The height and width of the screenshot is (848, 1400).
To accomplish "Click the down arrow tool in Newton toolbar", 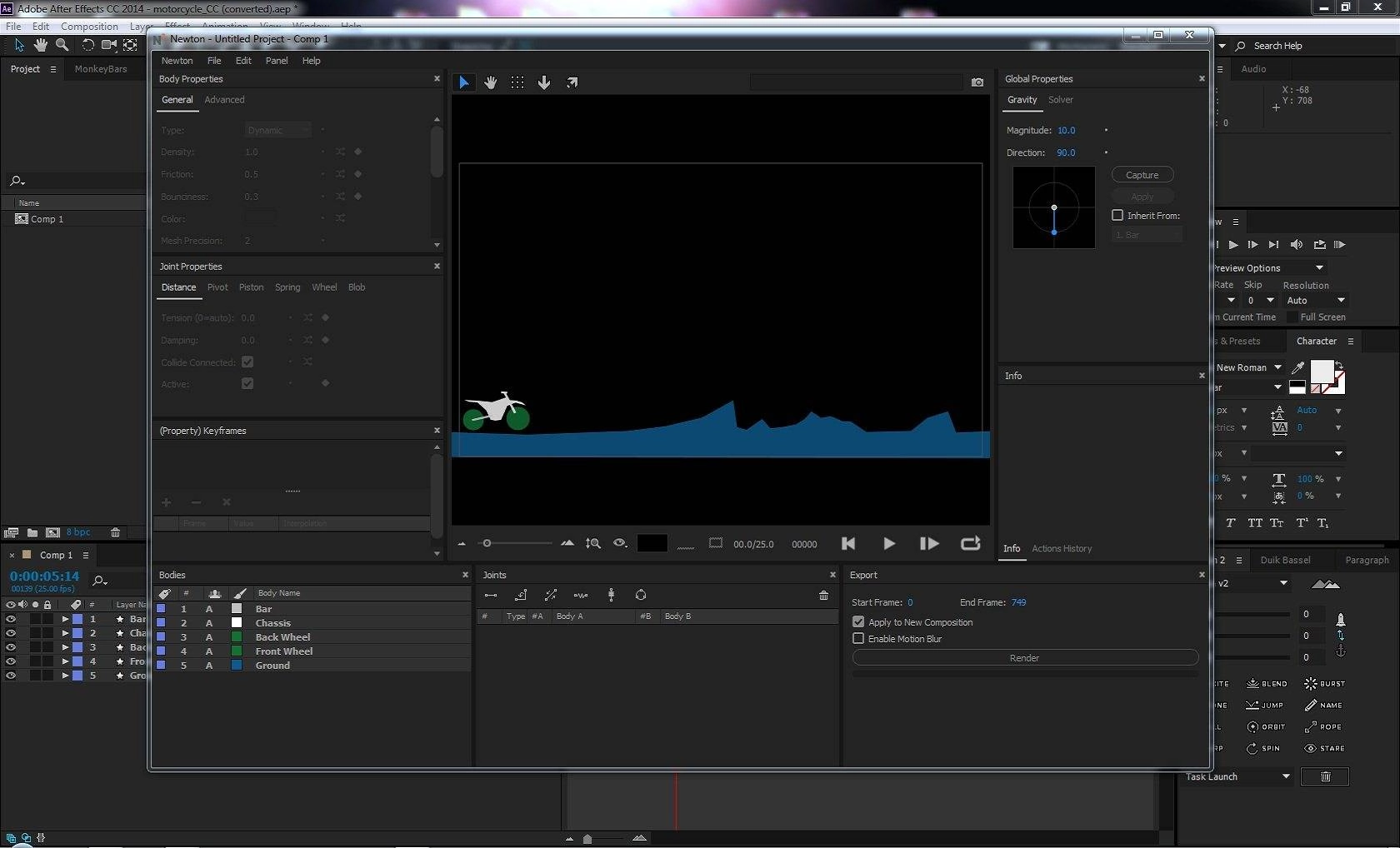I will tap(544, 82).
